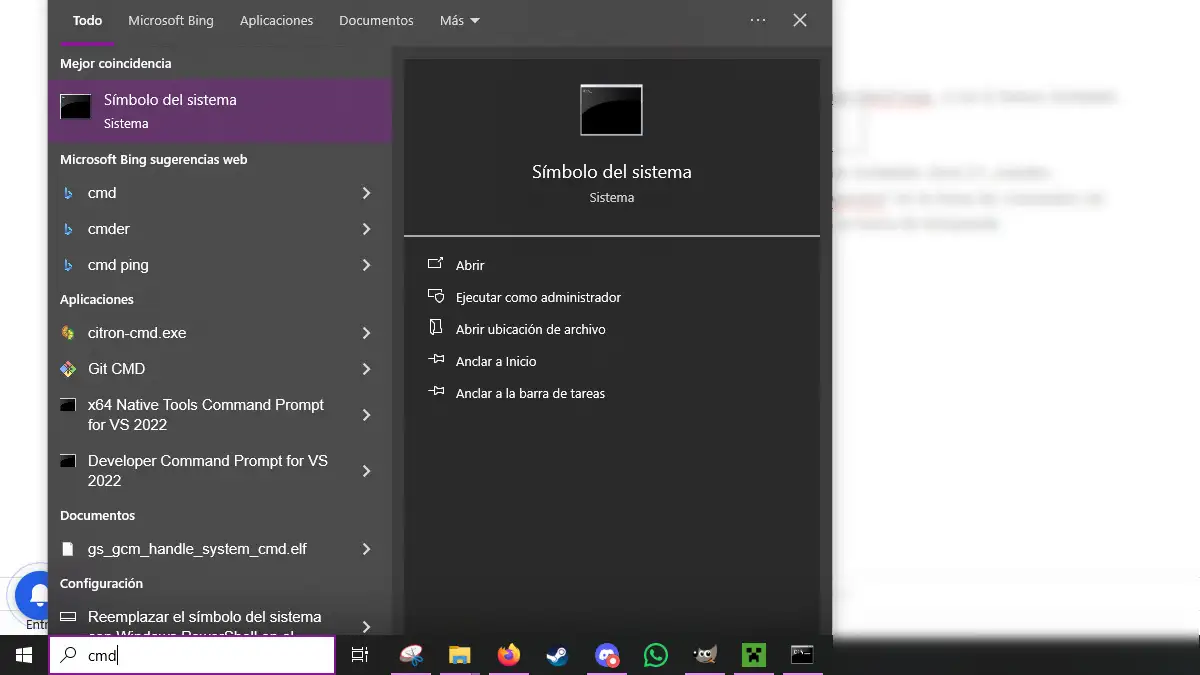Screen dimensions: 1200x675
Task: Open GIMP from the taskbar
Action: pos(704,655)
